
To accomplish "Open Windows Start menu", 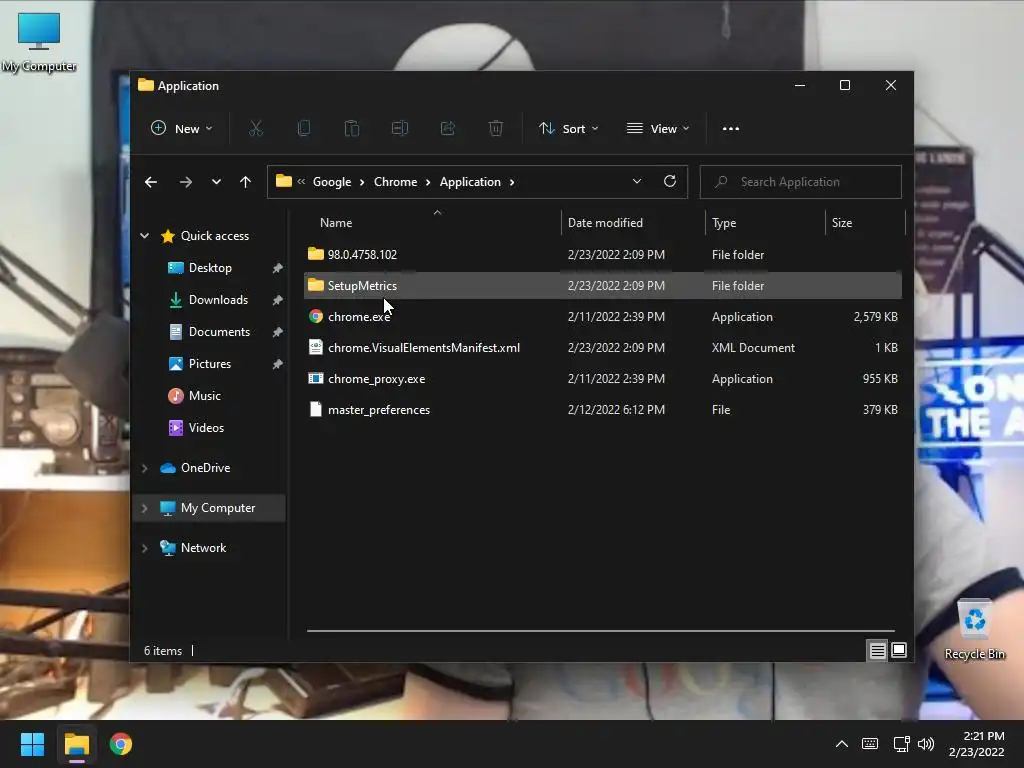I will tap(32, 744).
